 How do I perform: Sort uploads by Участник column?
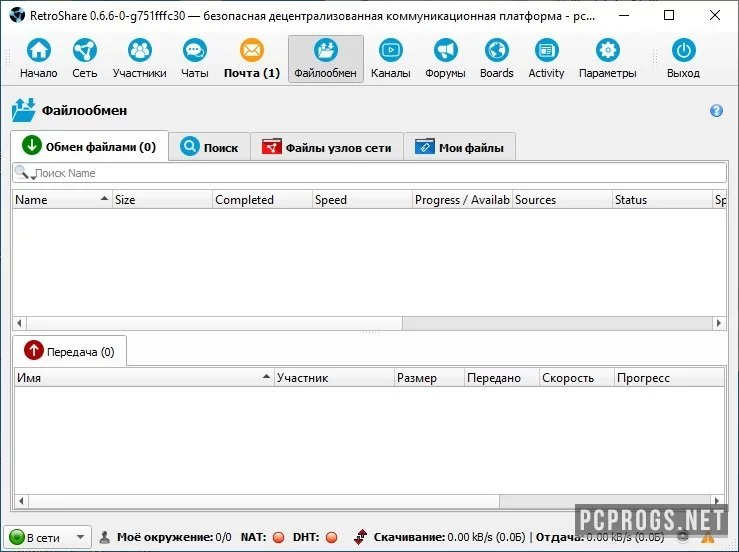tap(334, 378)
